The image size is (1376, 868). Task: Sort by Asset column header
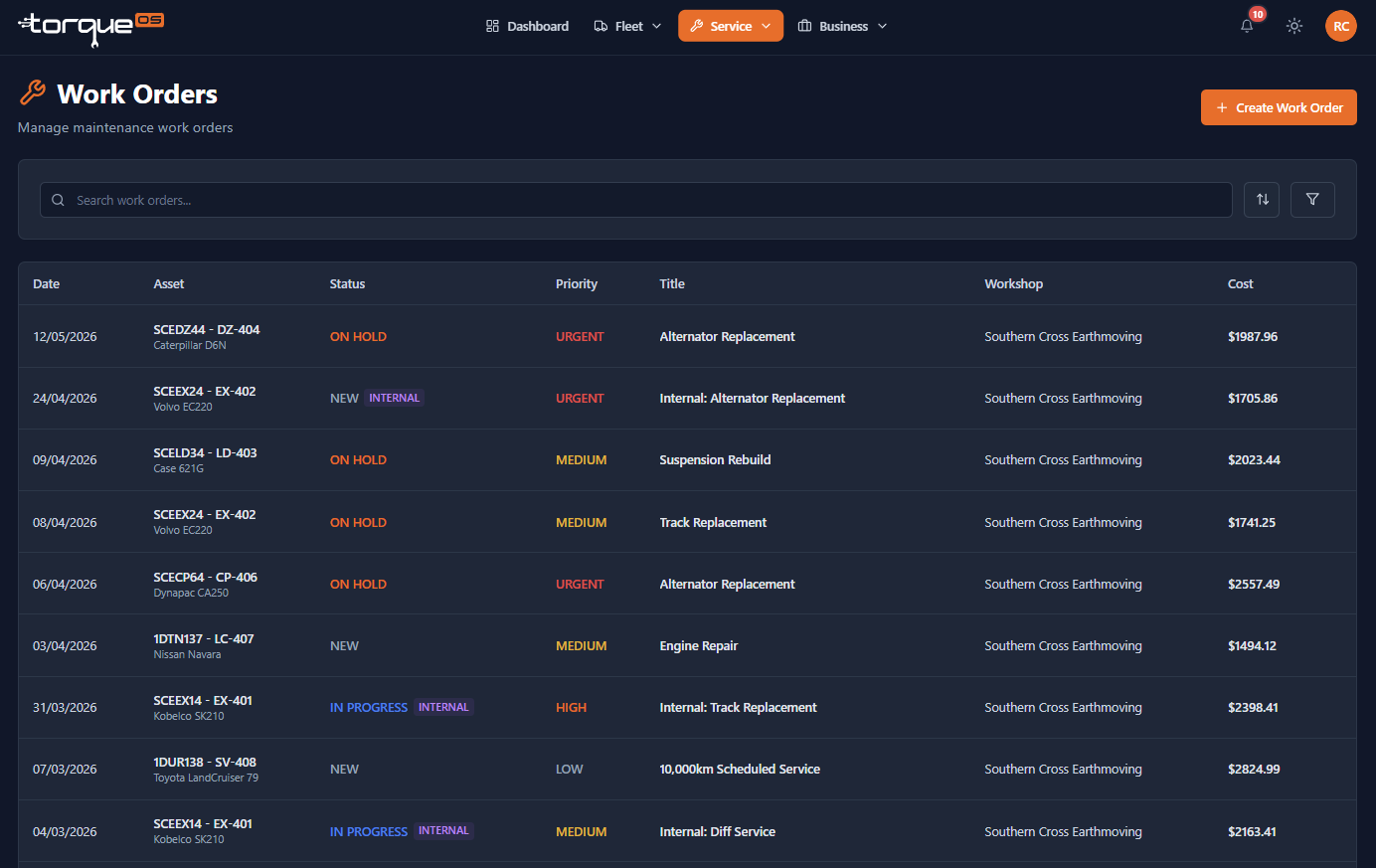coord(169,283)
